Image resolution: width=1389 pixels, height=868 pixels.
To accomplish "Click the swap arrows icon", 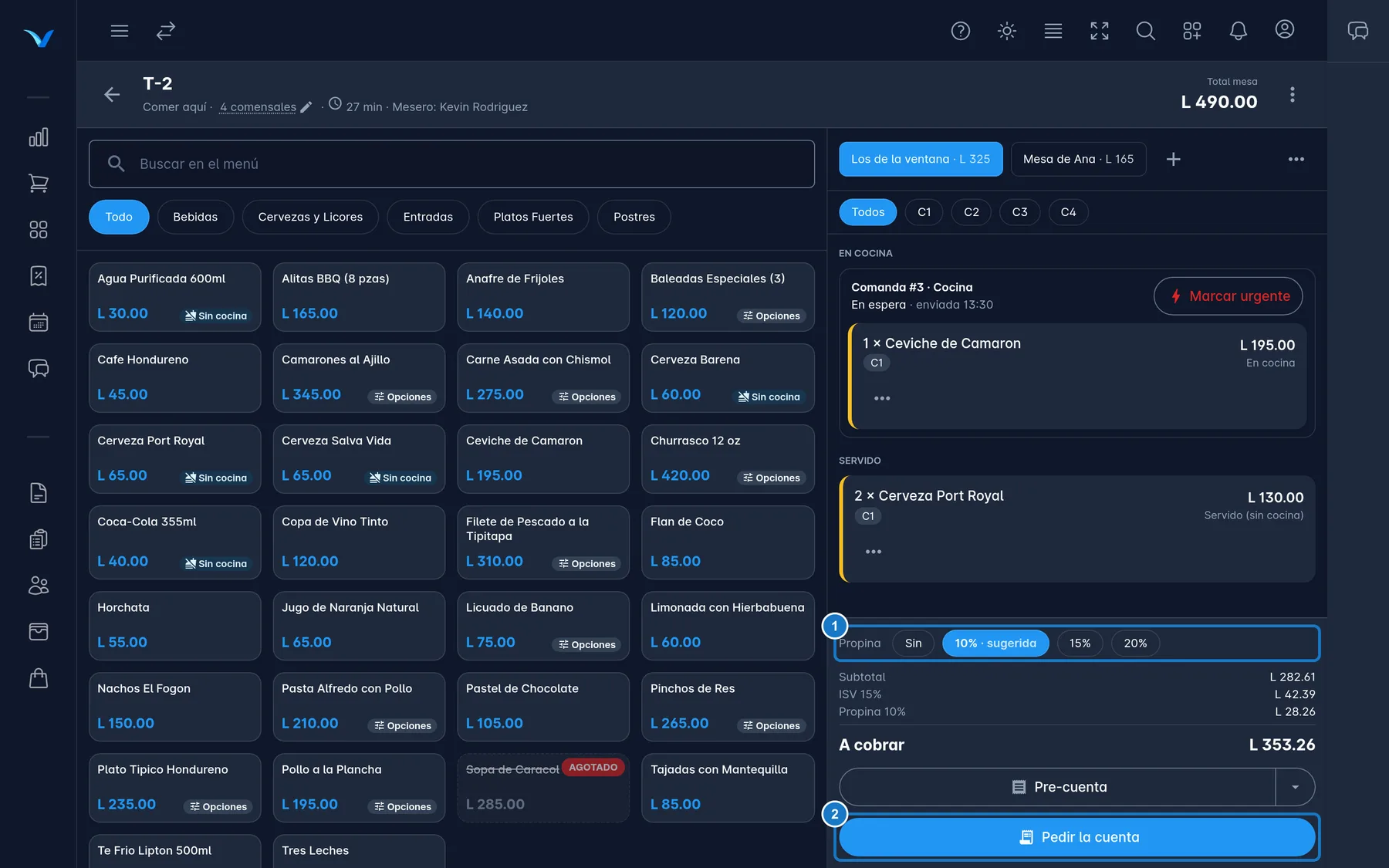I will point(166,31).
